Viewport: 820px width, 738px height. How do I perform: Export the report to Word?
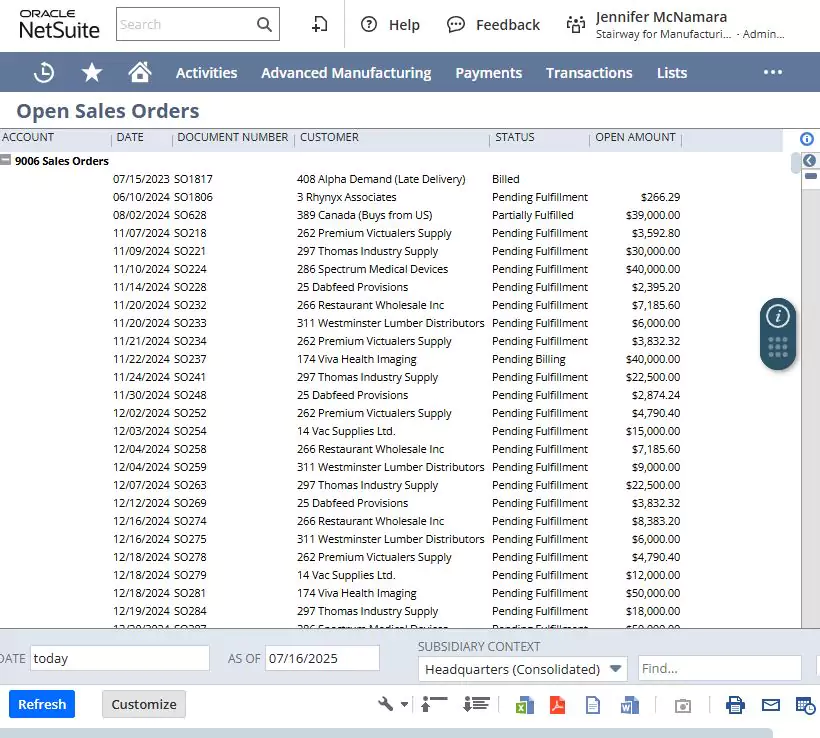(629, 704)
